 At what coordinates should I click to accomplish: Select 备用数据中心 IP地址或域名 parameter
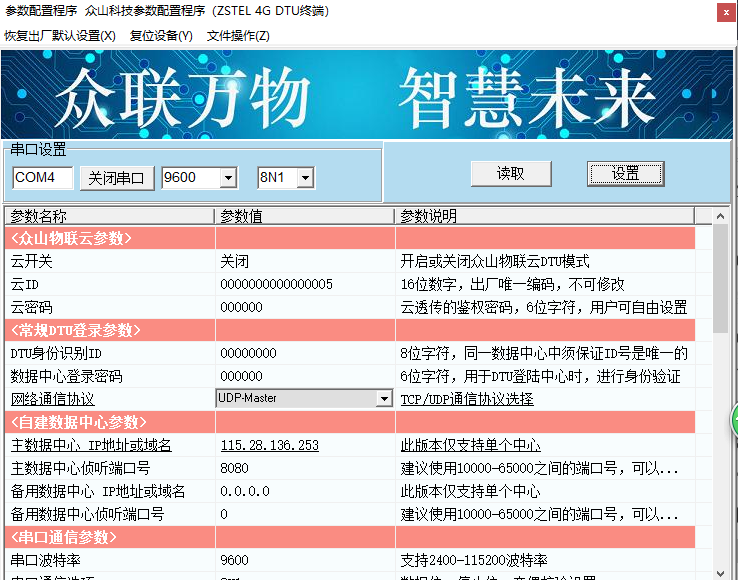(98, 491)
